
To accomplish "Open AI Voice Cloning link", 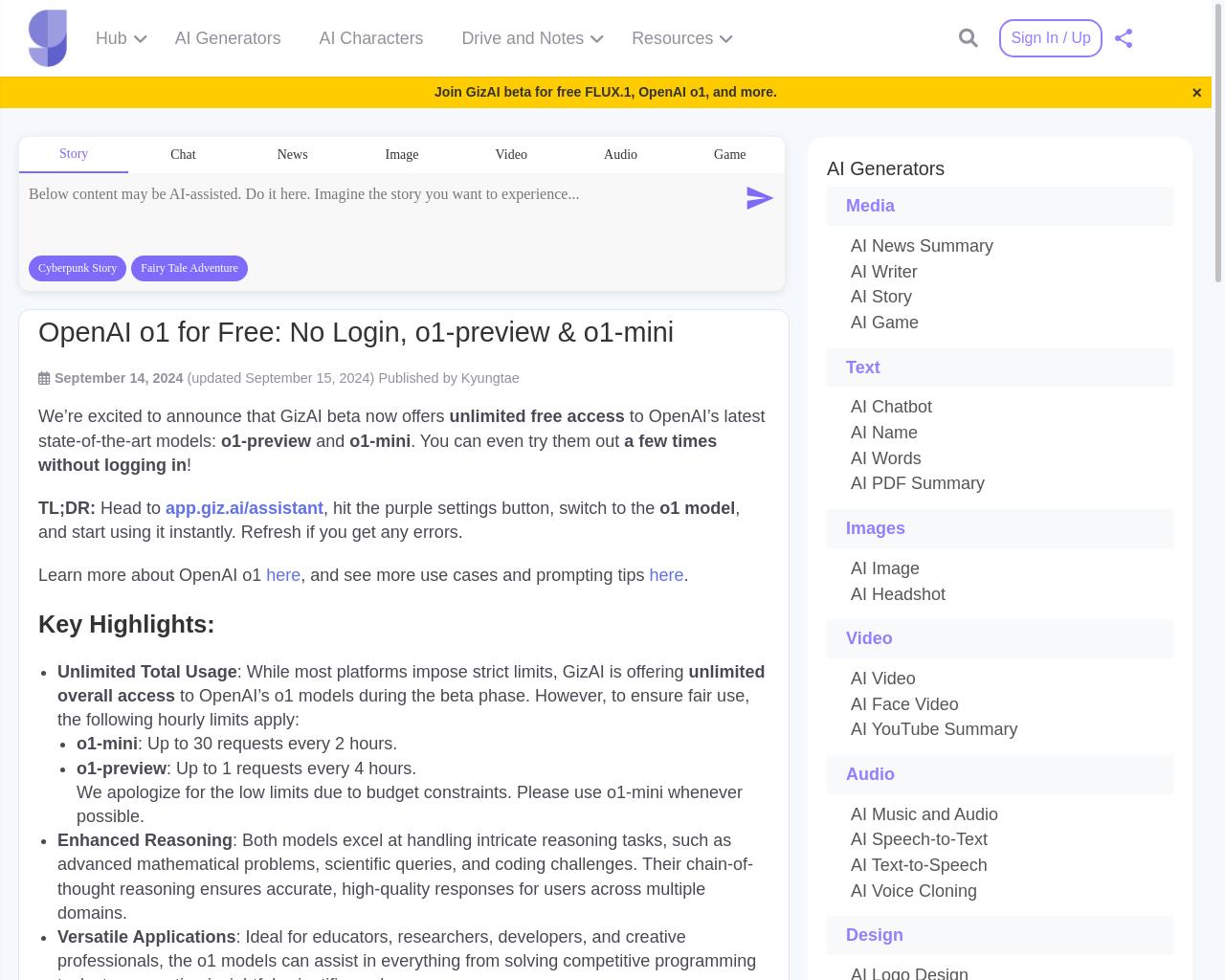I will click(914, 891).
